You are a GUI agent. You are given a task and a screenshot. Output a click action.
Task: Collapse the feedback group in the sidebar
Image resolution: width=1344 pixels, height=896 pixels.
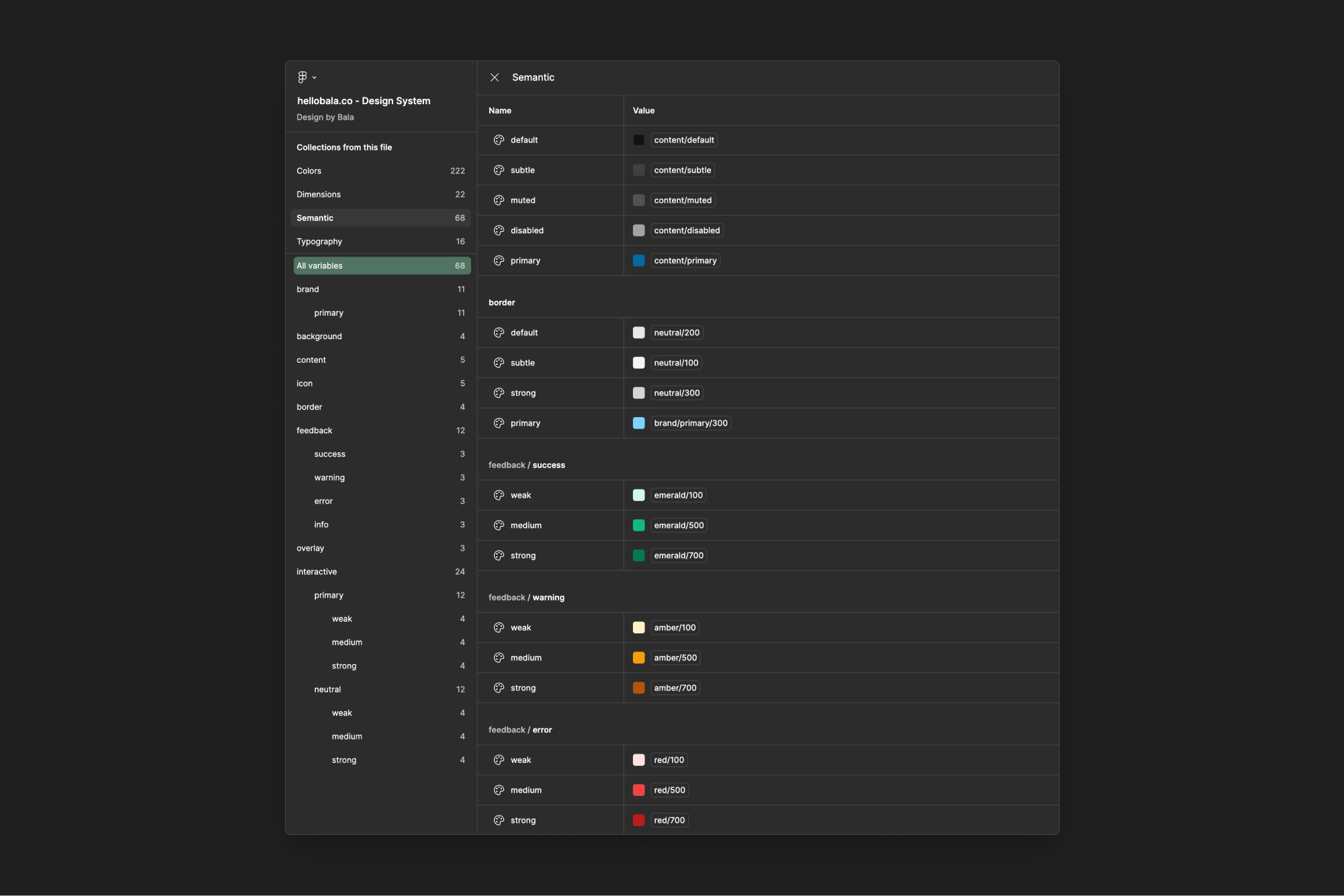[x=314, y=431]
